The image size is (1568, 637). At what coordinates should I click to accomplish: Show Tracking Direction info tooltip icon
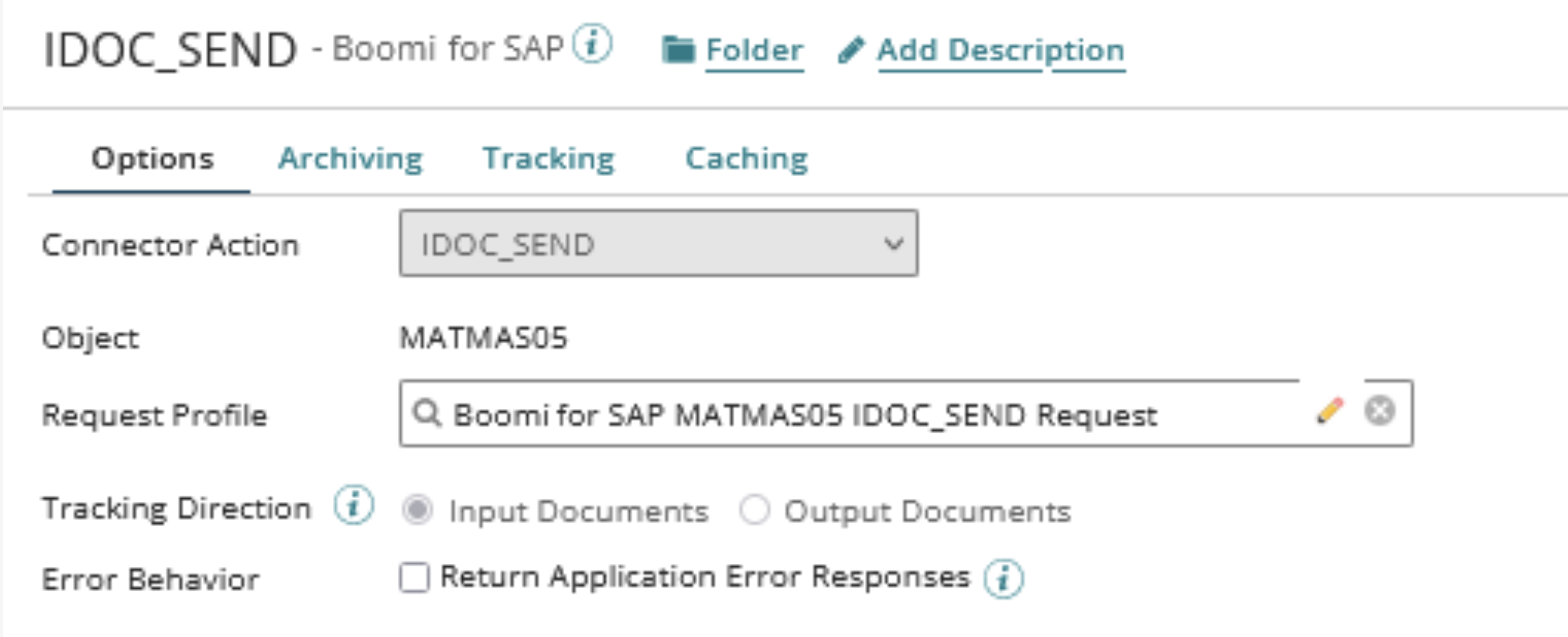click(354, 506)
